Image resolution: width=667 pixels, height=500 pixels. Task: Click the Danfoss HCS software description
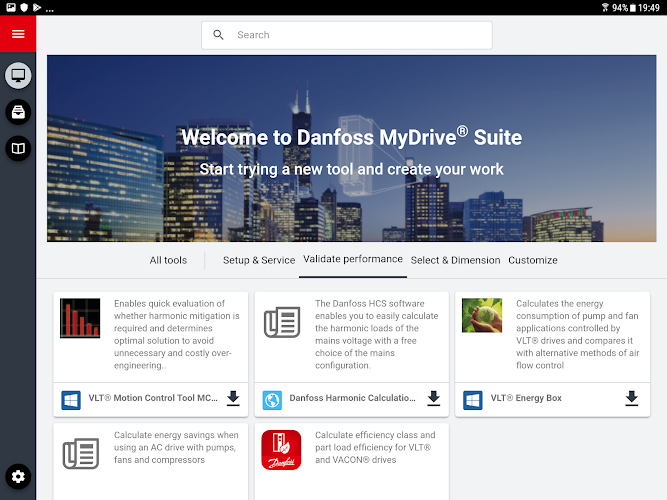click(x=376, y=334)
